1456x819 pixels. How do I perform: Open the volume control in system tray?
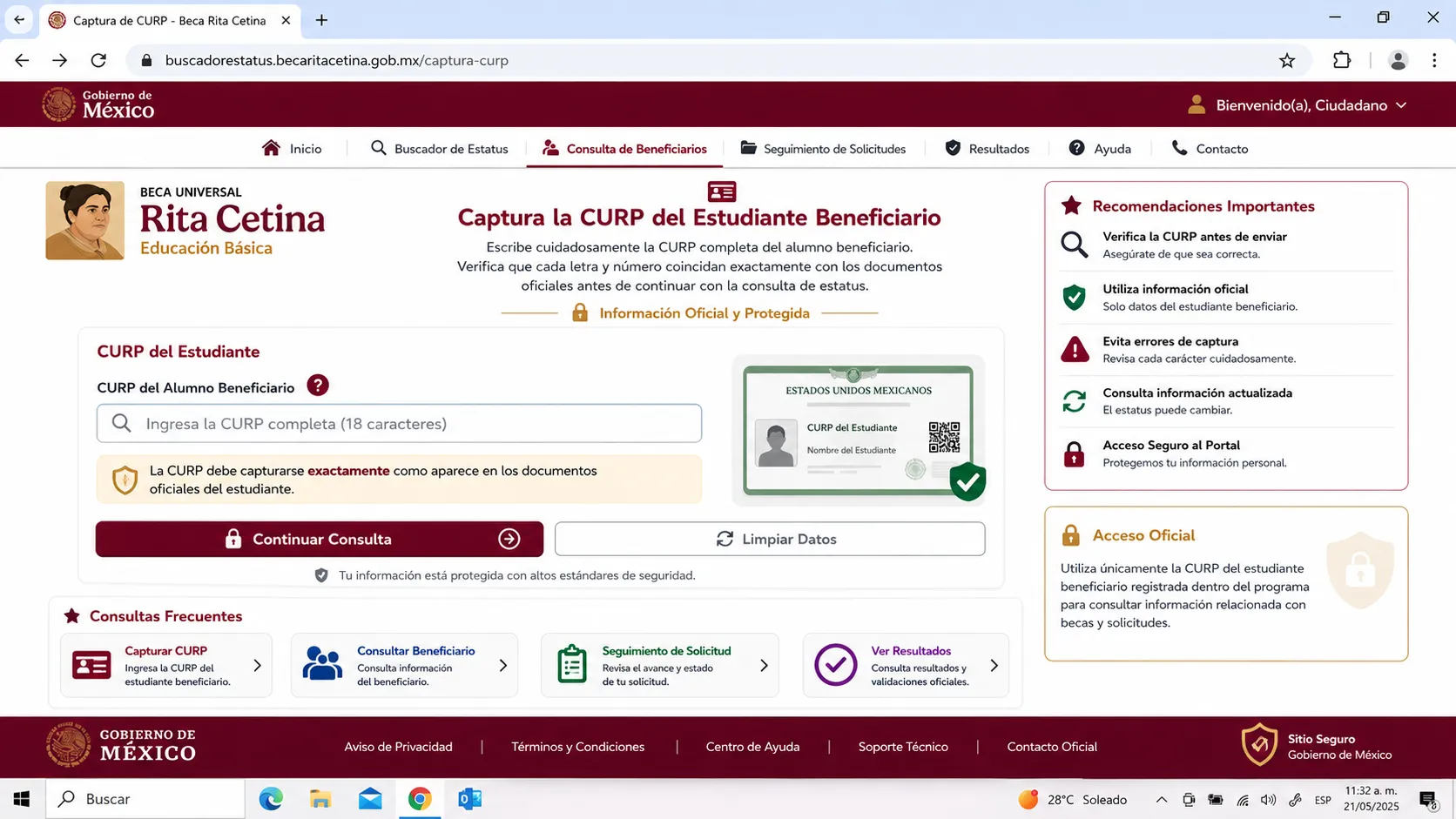pyautogui.click(x=1269, y=800)
